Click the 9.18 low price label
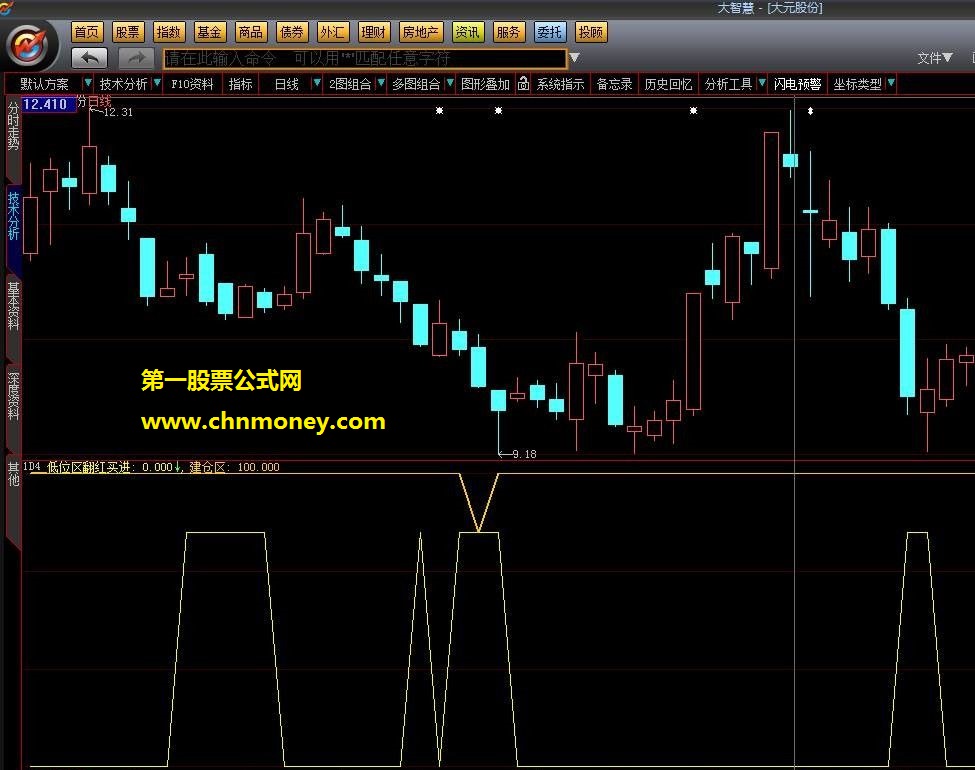 524,454
